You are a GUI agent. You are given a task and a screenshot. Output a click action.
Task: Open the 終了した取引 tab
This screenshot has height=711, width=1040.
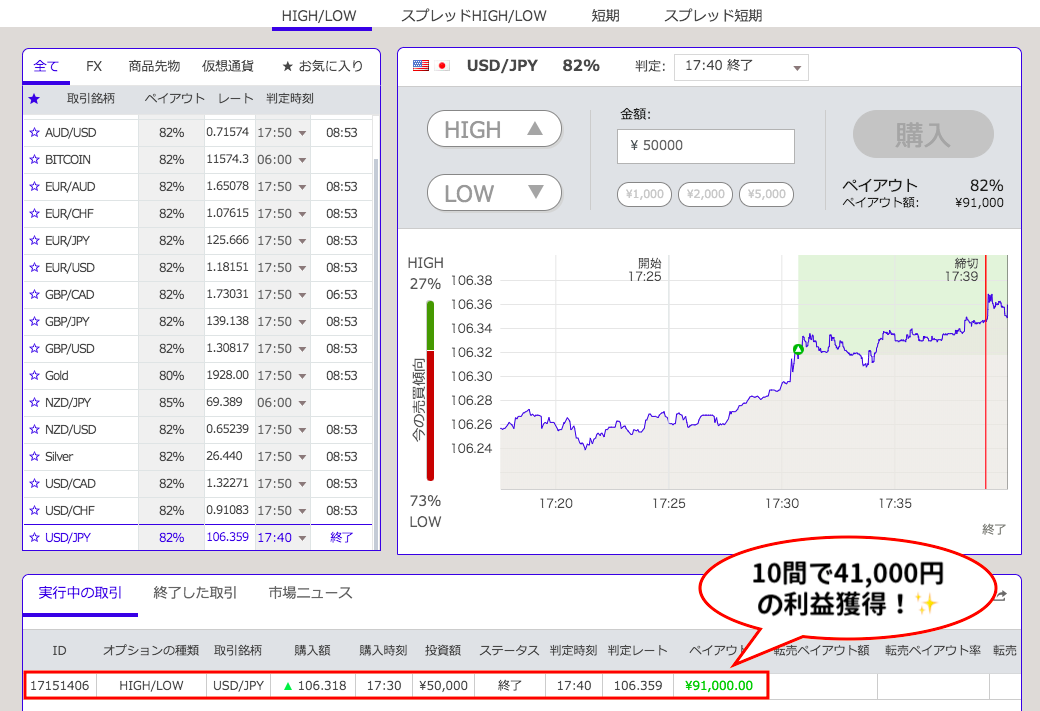tap(195, 593)
